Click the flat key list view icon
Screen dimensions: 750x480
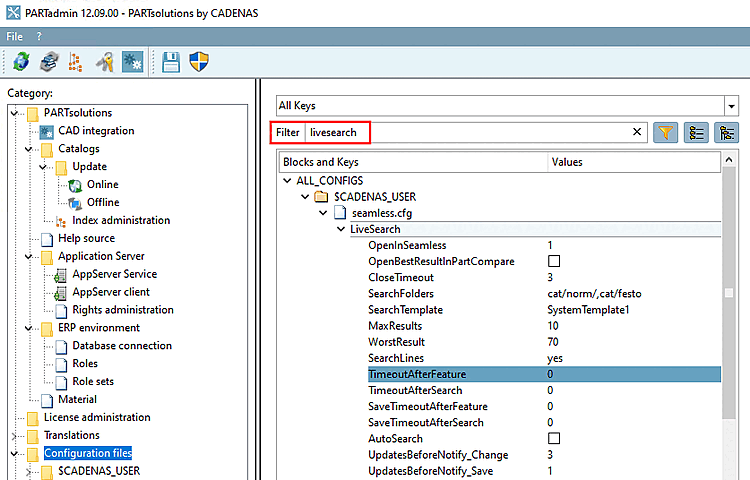[695, 132]
